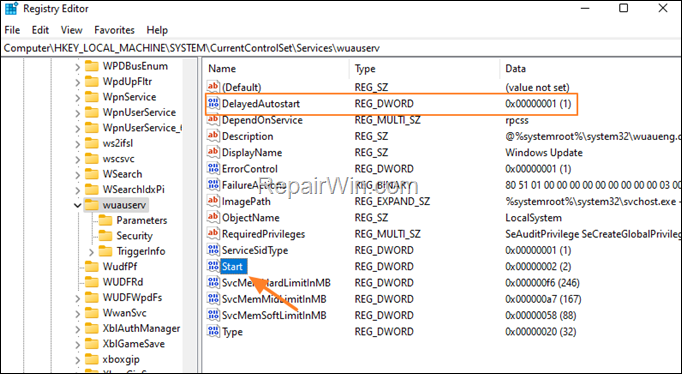This screenshot has height=374, width=682.
Task: Click the (Default) string value icon
Action: (x=213, y=87)
